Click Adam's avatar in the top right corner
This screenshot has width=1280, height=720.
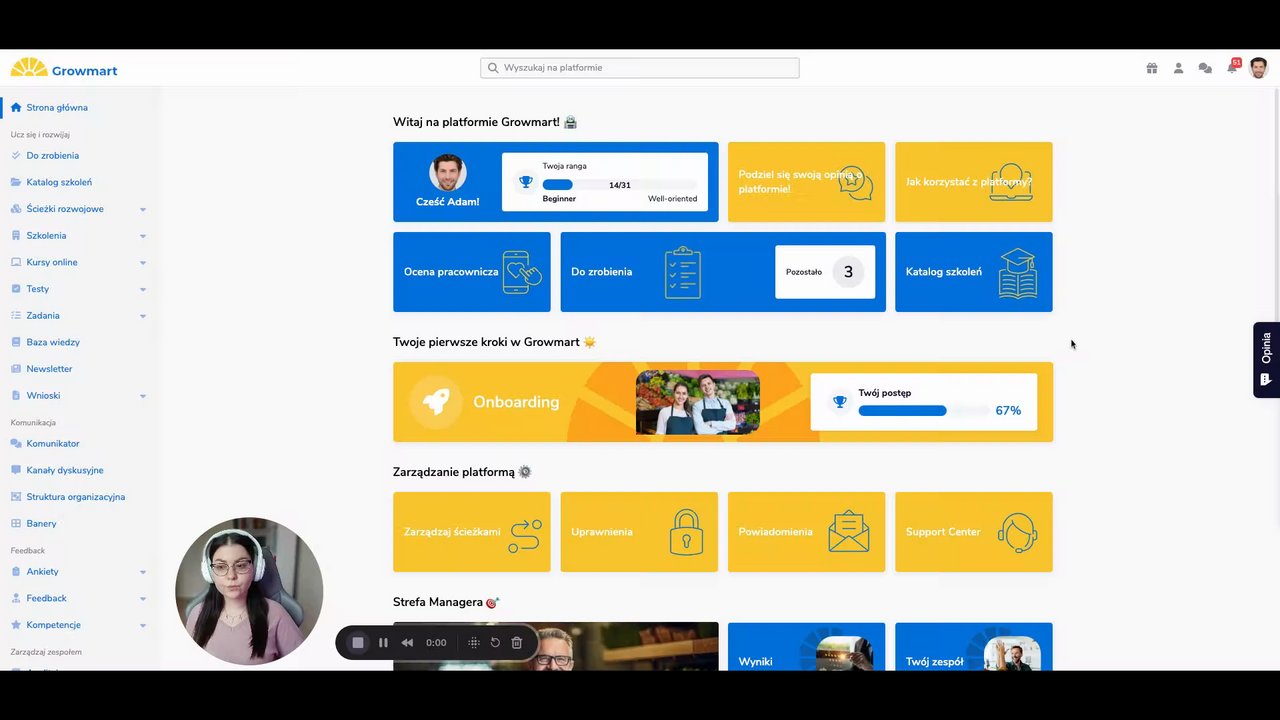coord(1259,67)
